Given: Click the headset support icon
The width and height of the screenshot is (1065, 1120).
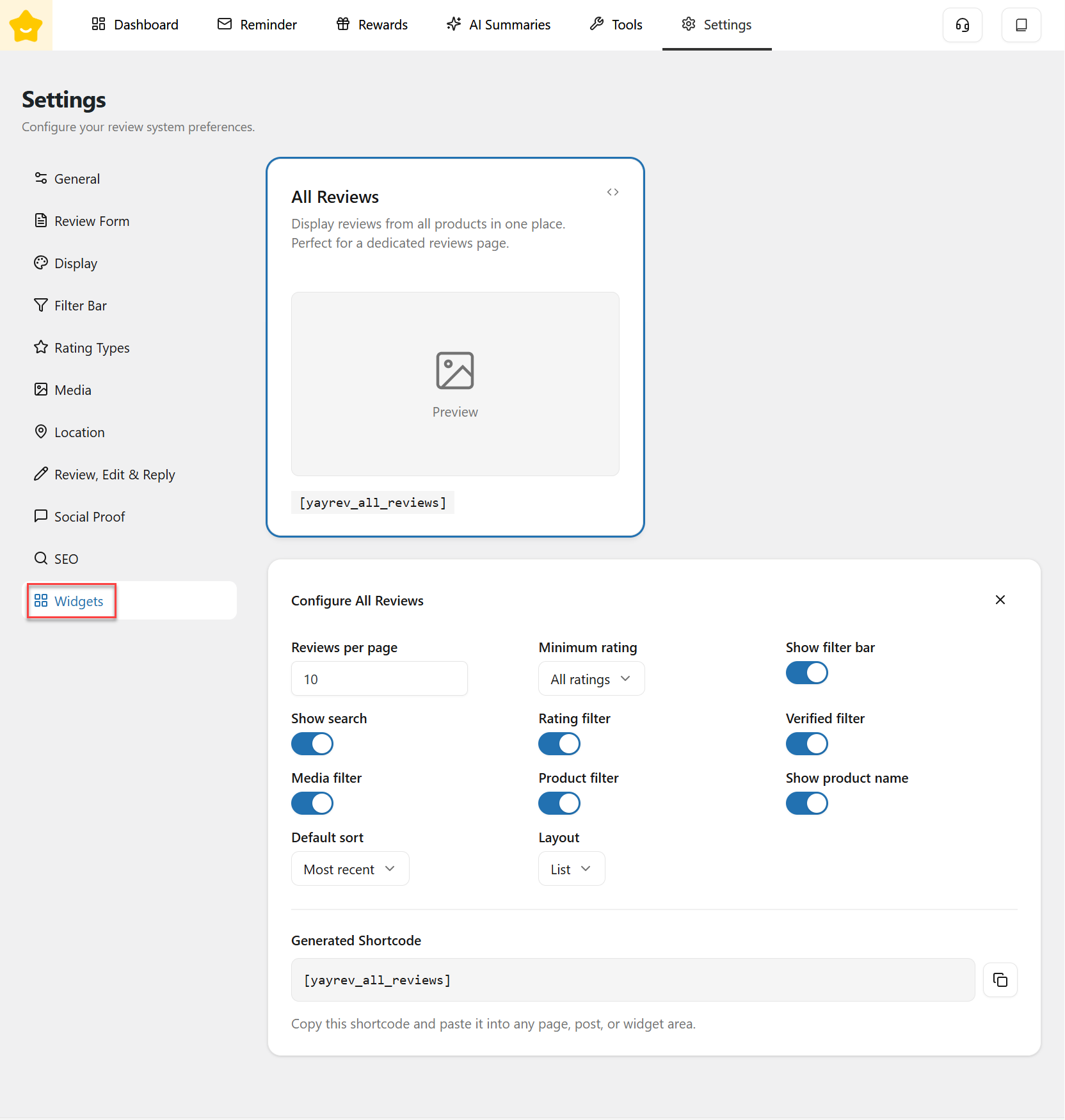Looking at the screenshot, I should 962,25.
